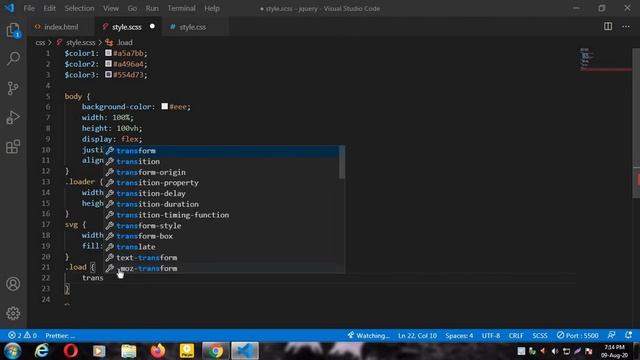This screenshot has height=360, width=640.
Task: Open the Explorer view in activity bar
Action: point(13,30)
